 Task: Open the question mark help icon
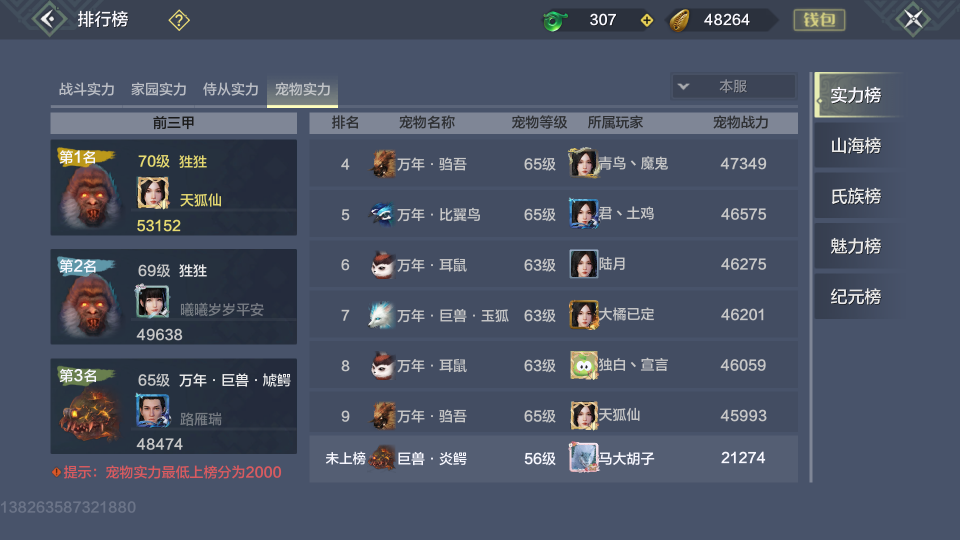[x=179, y=20]
